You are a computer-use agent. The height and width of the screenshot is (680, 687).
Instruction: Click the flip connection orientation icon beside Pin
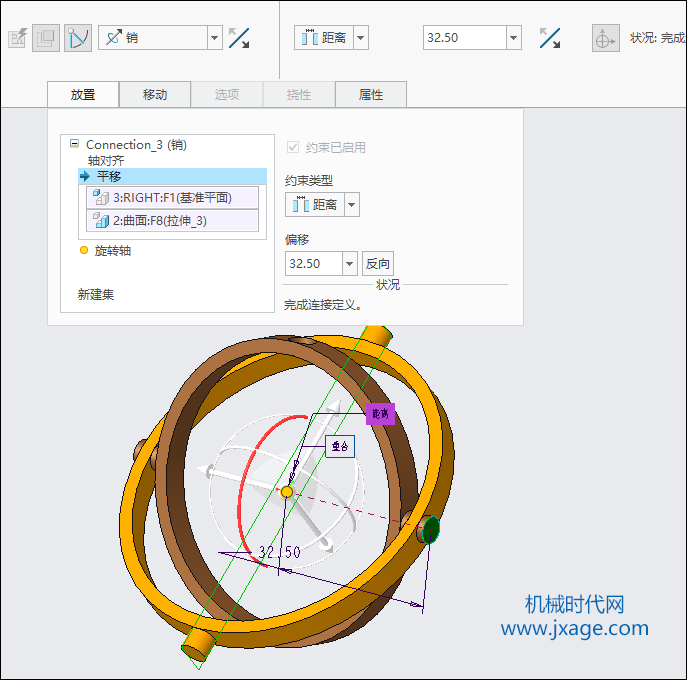point(239,38)
